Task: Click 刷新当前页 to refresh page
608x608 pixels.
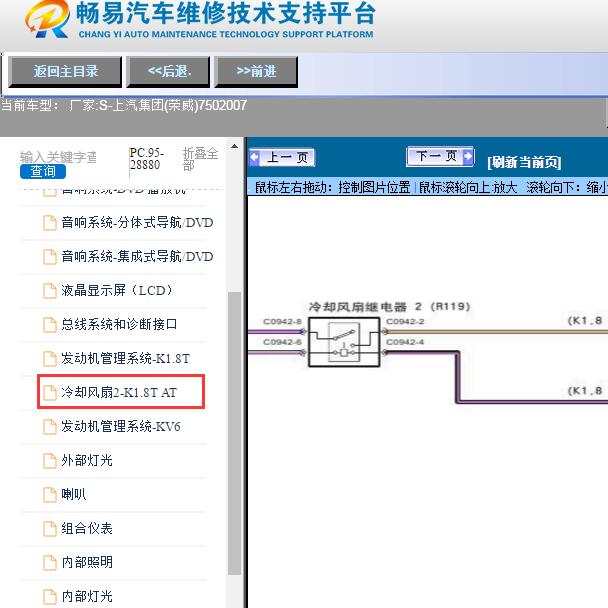Action: [524, 162]
